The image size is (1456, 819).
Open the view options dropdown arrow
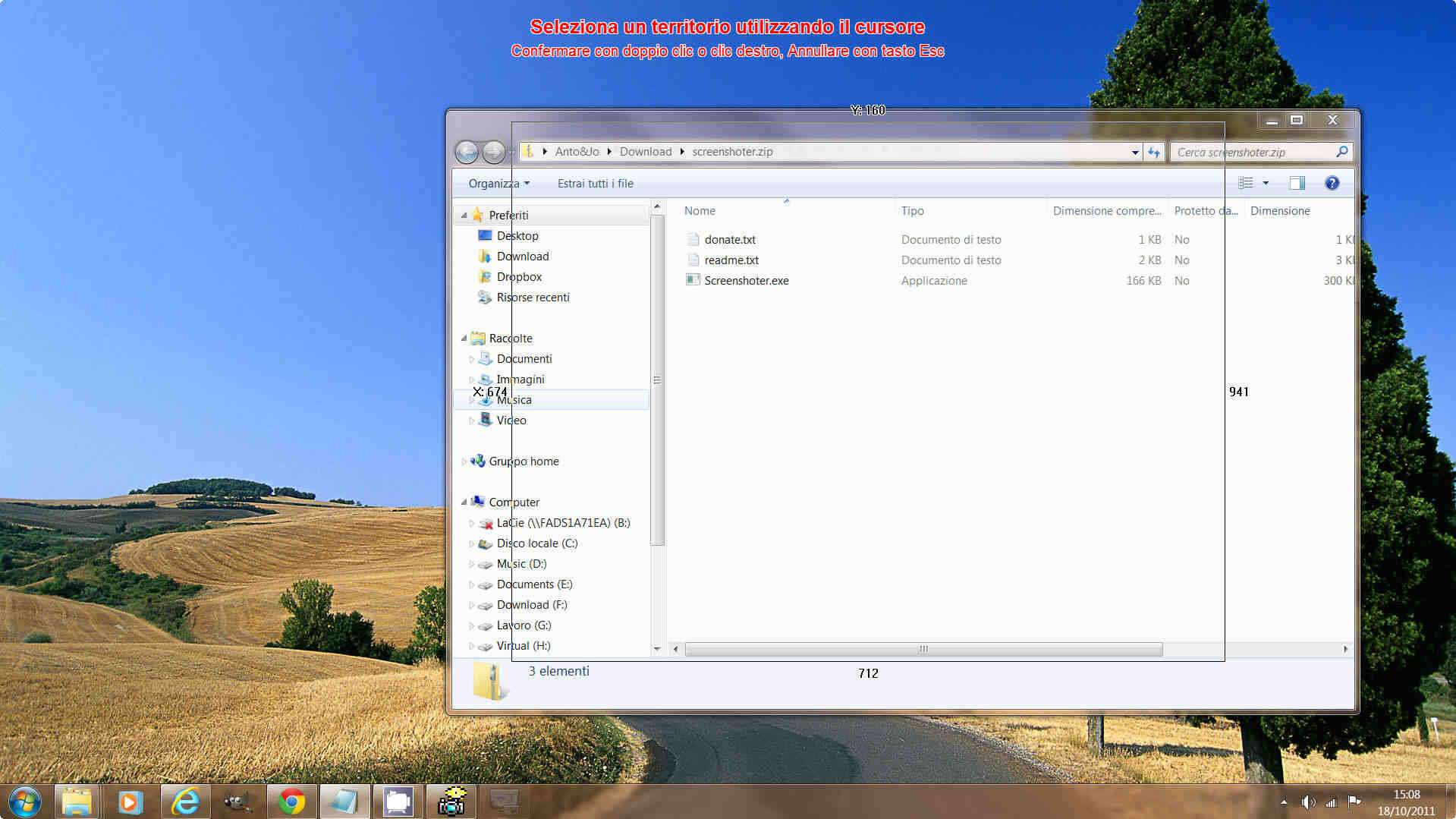(1266, 183)
